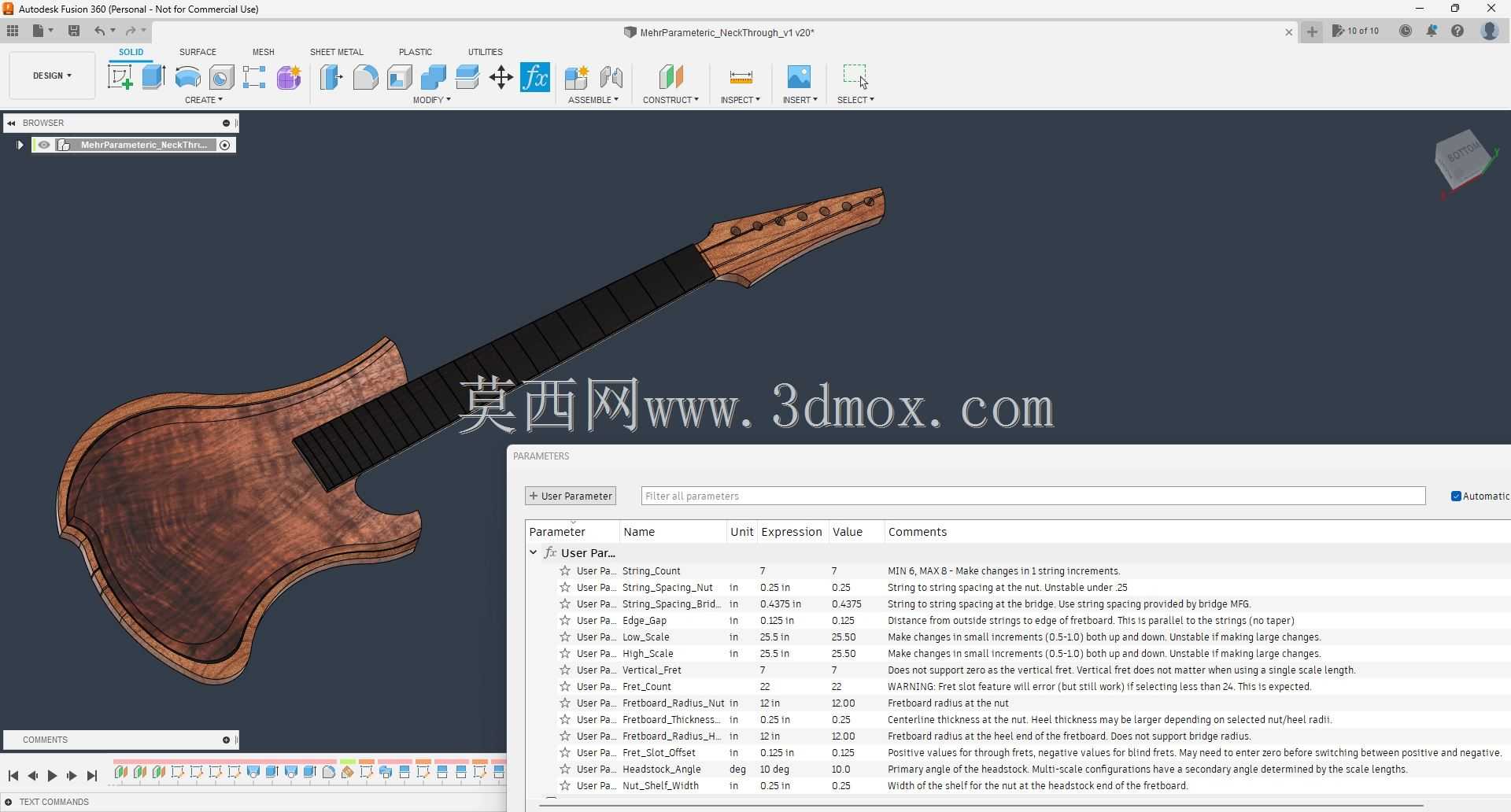Click the Redo arrow
The height and width of the screenshot is (812, 1511).
tap(131, 31)
